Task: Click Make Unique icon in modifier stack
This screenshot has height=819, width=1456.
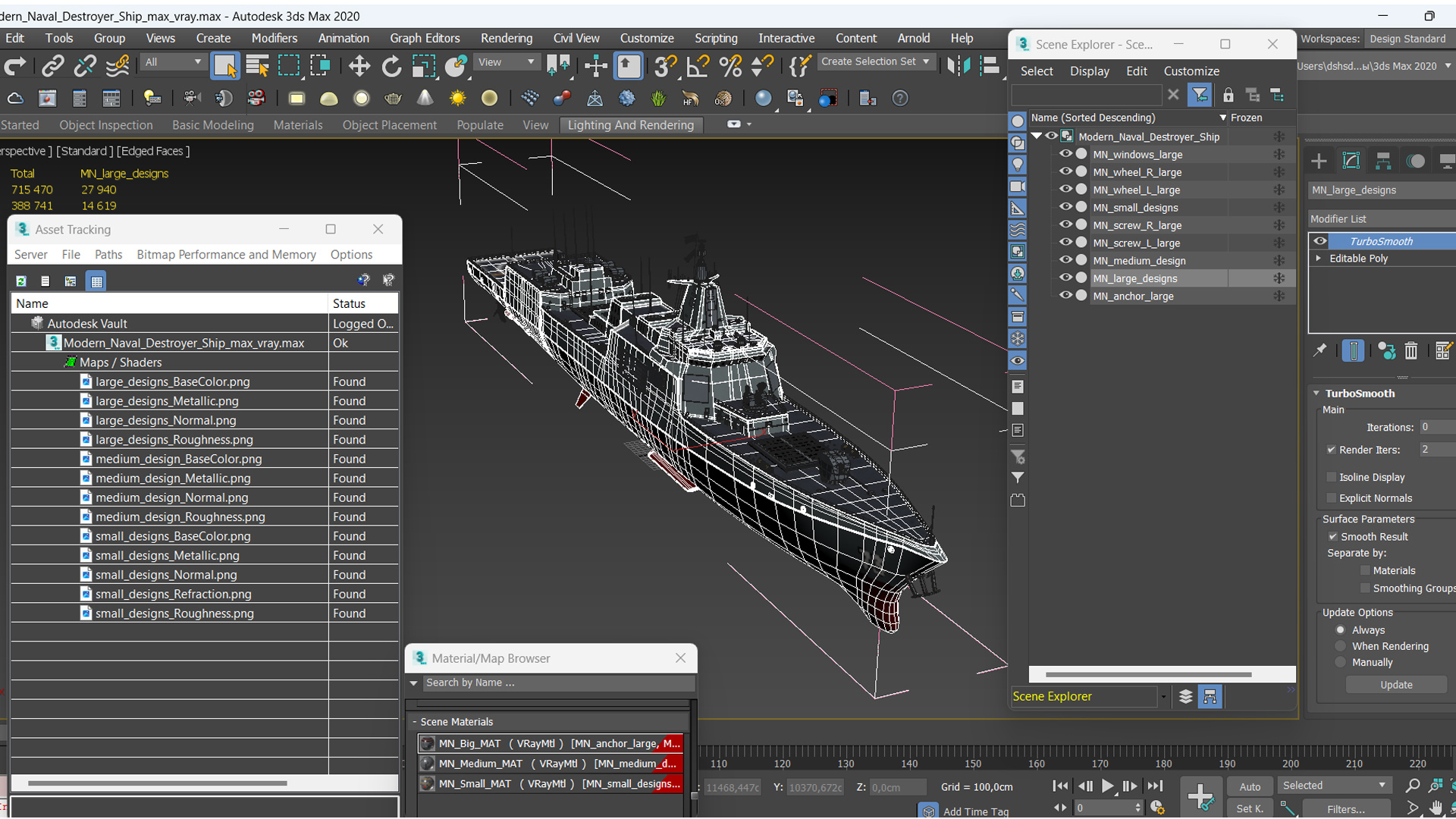Action: pos(1387,351)
